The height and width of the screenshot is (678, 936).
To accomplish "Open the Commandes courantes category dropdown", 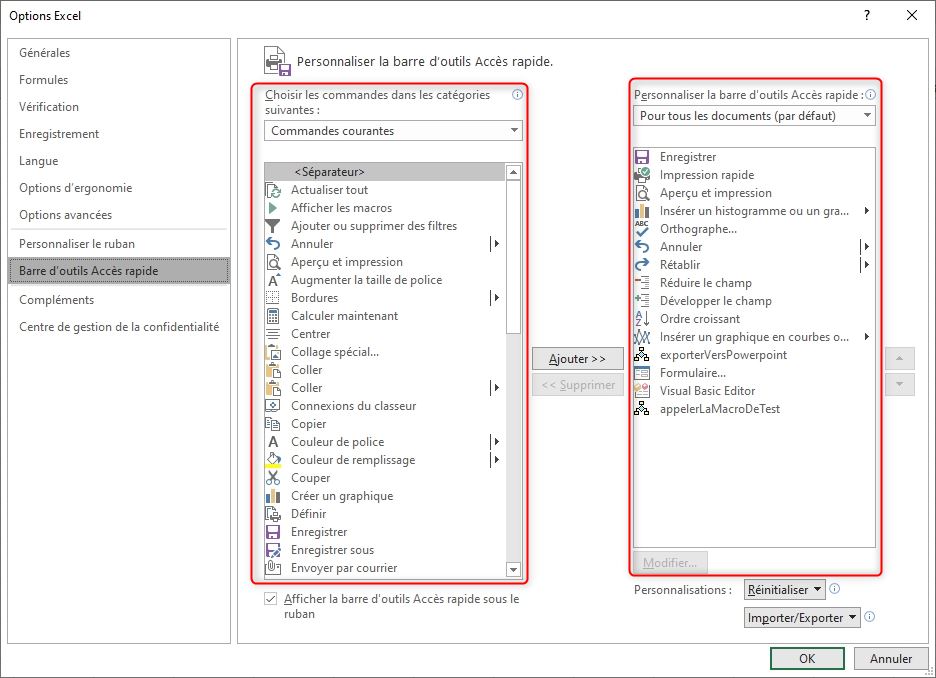I will pos(393,131).
